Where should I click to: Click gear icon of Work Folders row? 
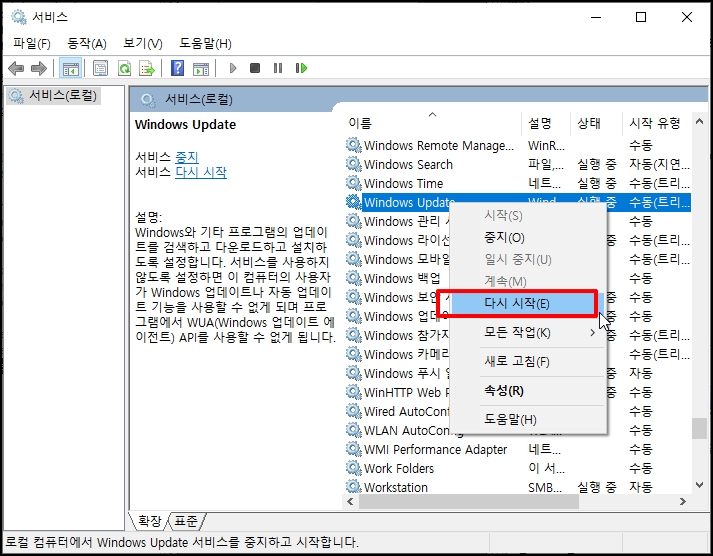[x=353, y=468]
